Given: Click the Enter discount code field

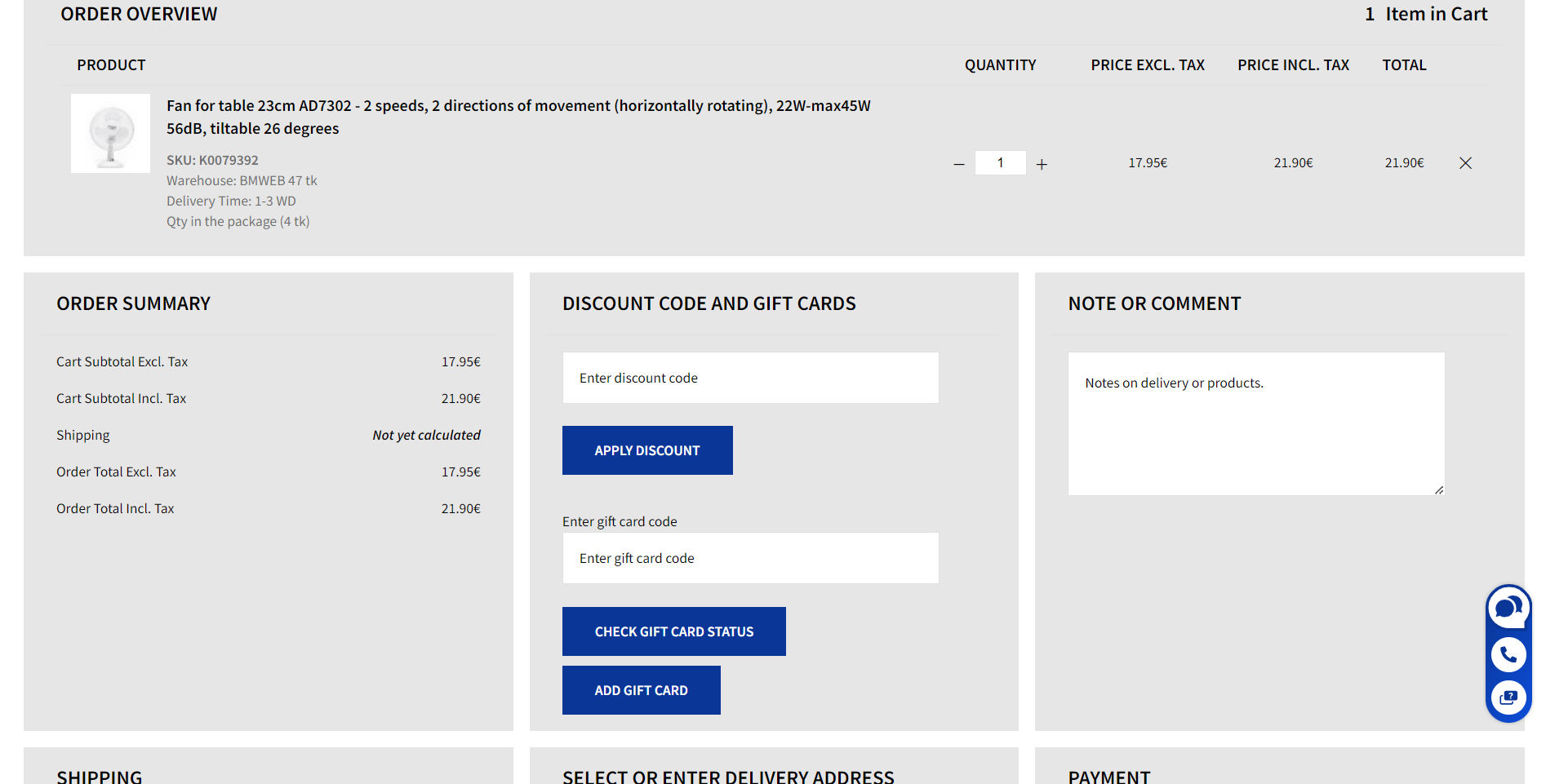Looking at the screenshot, I should [x=750, y=378].
